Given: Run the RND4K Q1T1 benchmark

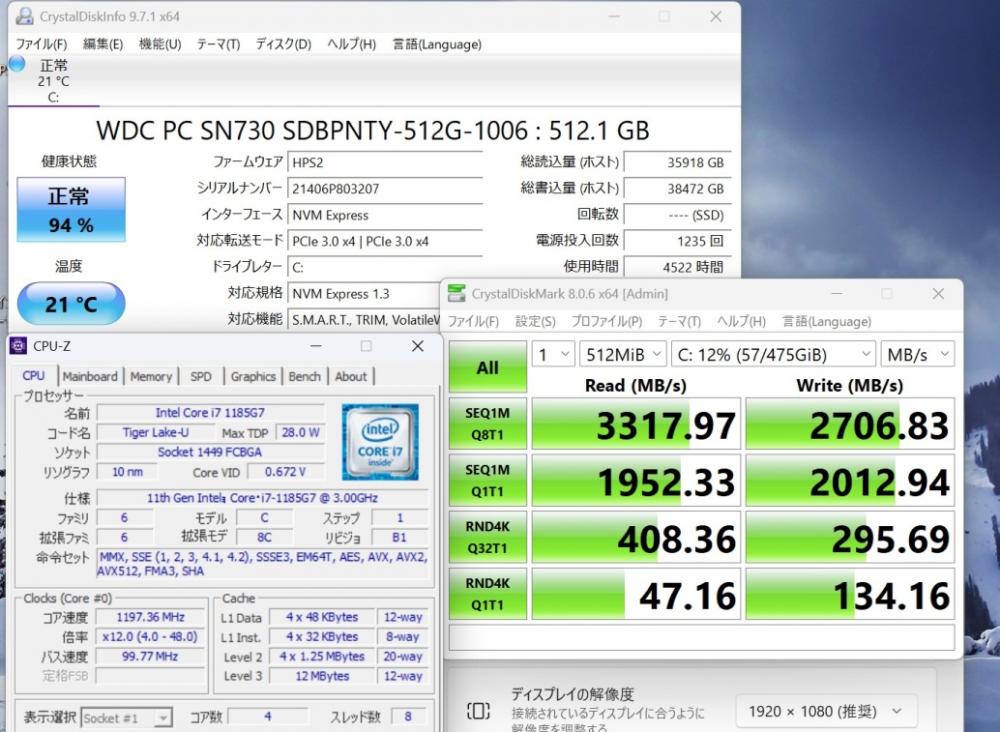Looking at the screenshot, I should coord(488,594).
